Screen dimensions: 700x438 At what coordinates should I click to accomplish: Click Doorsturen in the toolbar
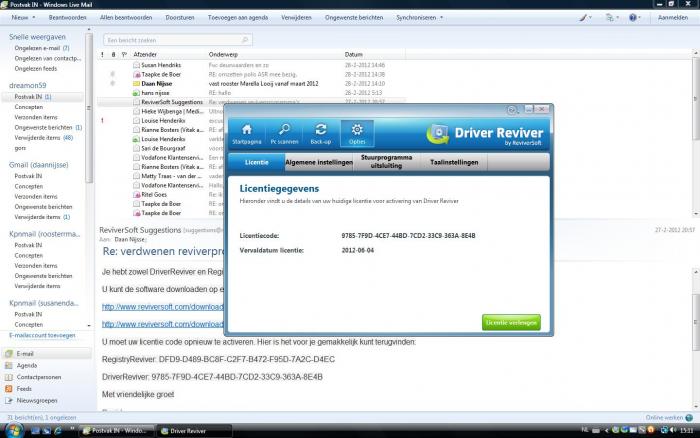tap(180, 18)
